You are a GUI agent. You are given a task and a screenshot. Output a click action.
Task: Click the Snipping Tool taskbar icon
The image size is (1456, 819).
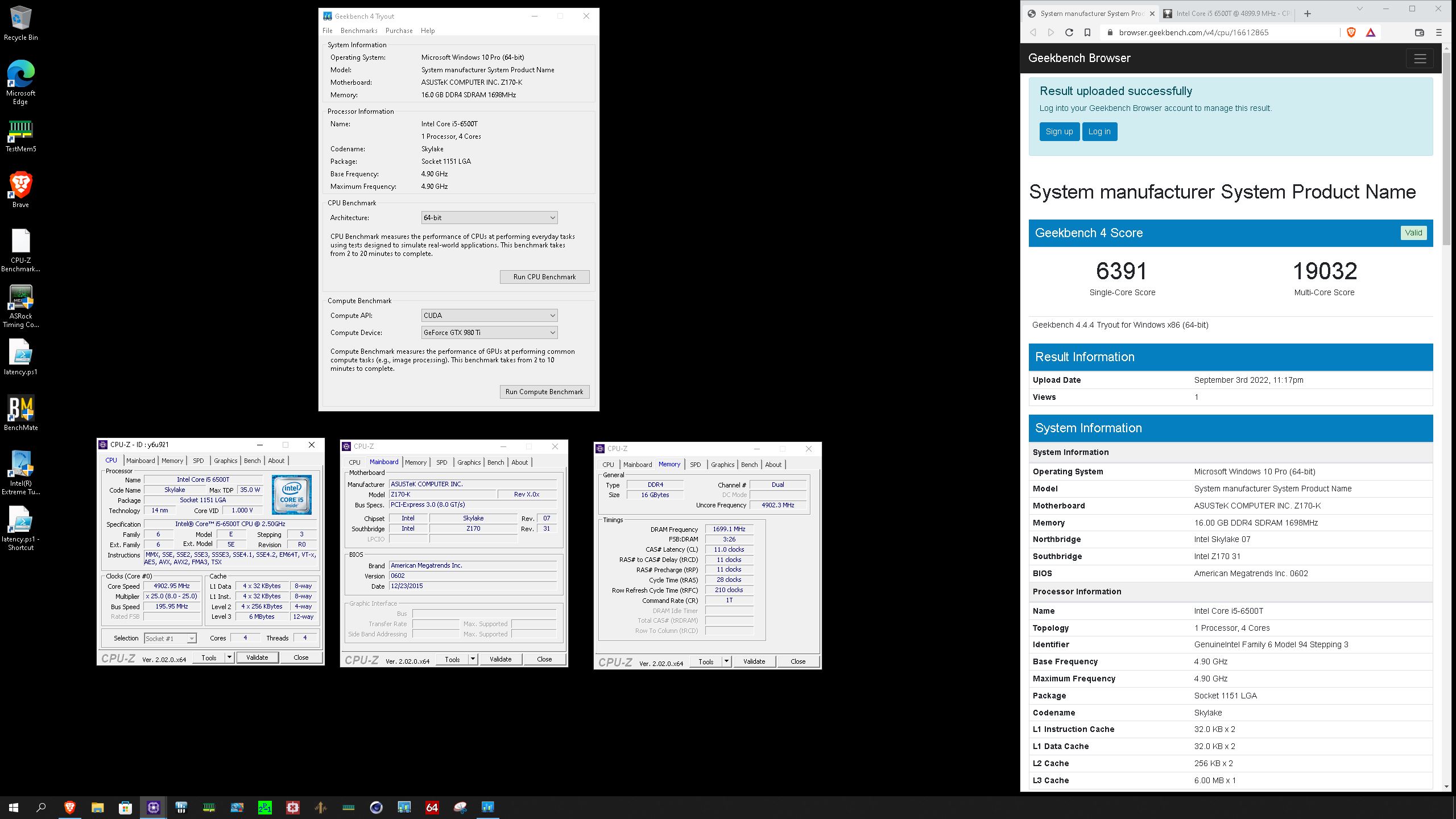click(x=460, y=807)
